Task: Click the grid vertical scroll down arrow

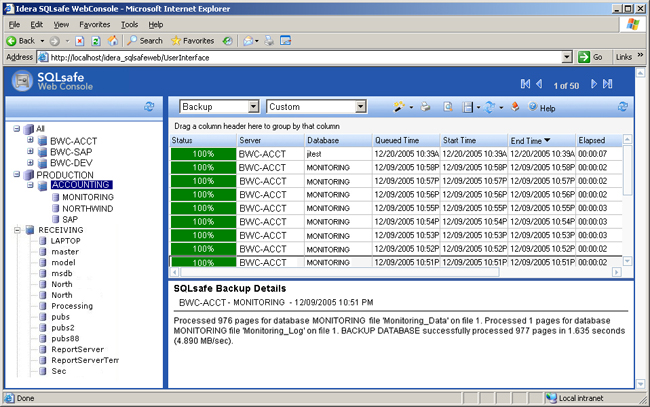Action: 627,261
